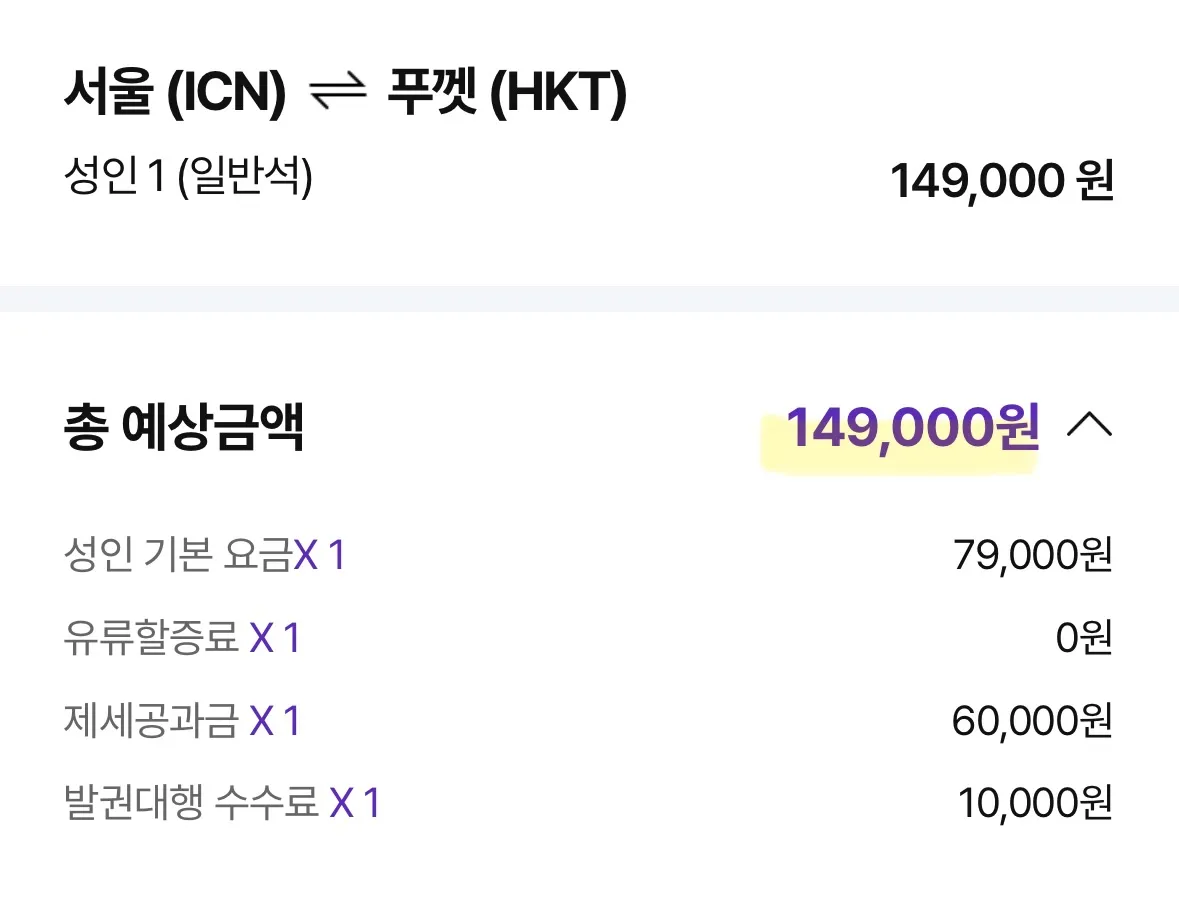The width and height of the screenshot is (1179, 905).
Task: Click the gray section divider bar
Action: [589, 298]
